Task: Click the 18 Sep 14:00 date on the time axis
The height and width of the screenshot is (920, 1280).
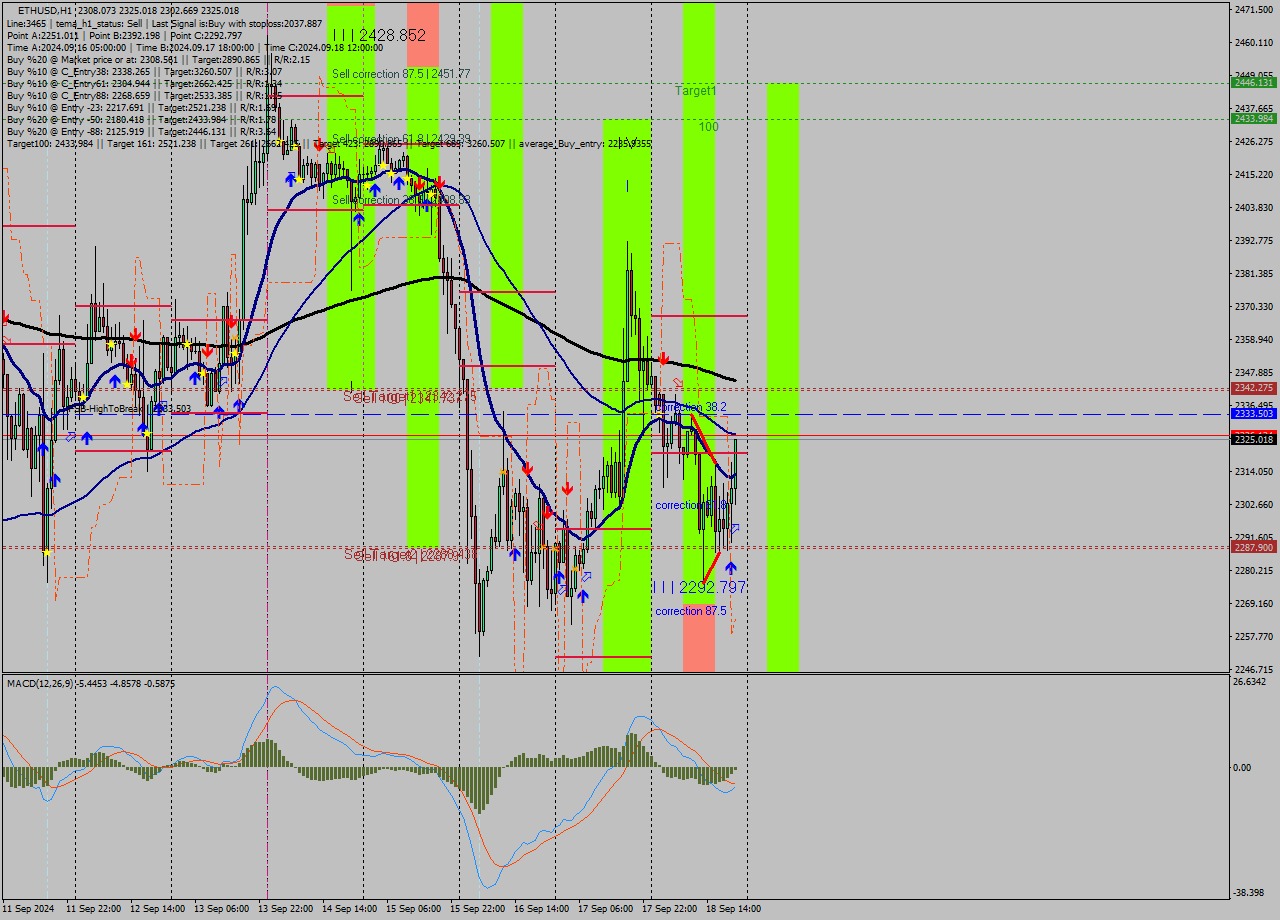Action: [x=733, y=908]
